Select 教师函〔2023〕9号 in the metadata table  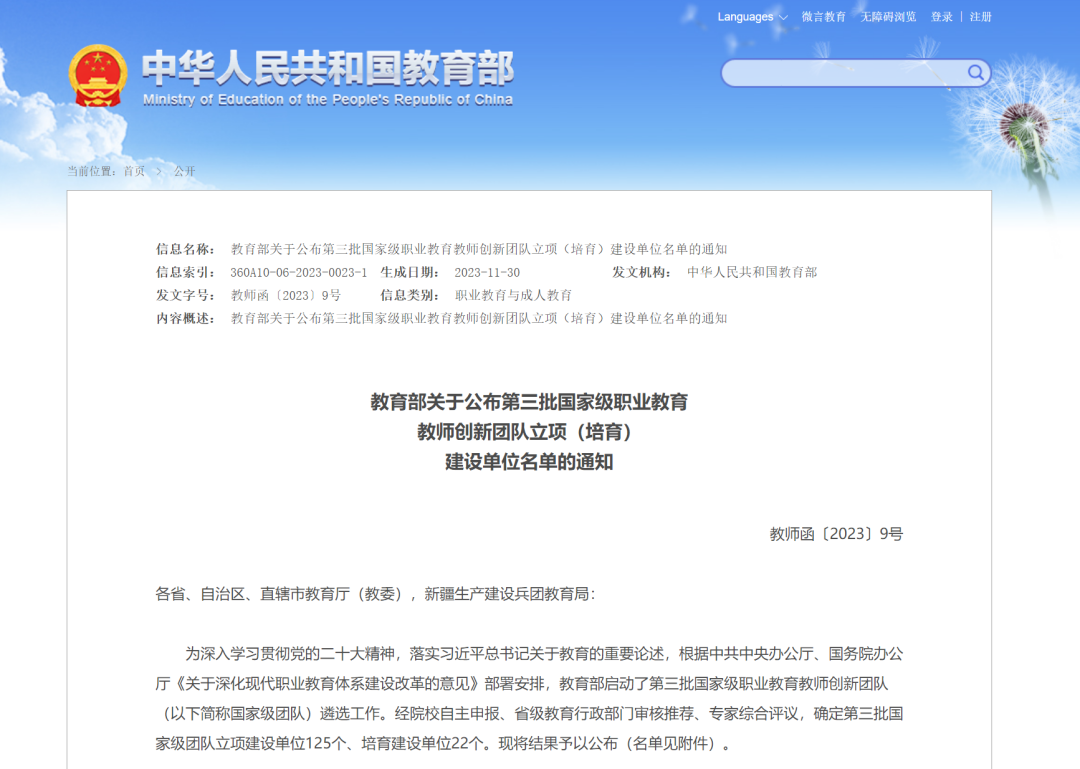coord(286,295)
